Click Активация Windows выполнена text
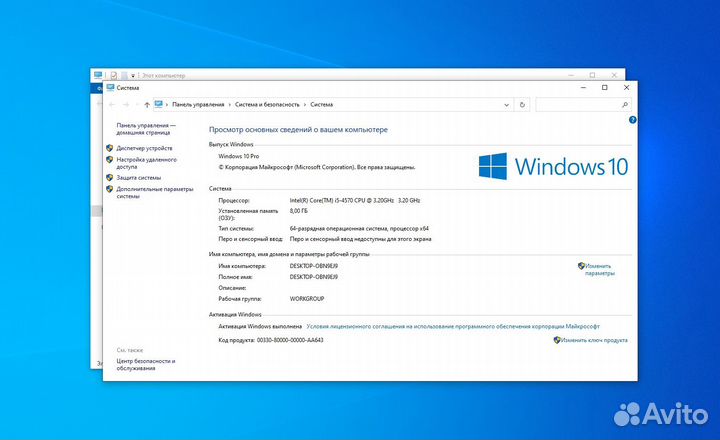720x440 pixels. (x=260, y=326)
